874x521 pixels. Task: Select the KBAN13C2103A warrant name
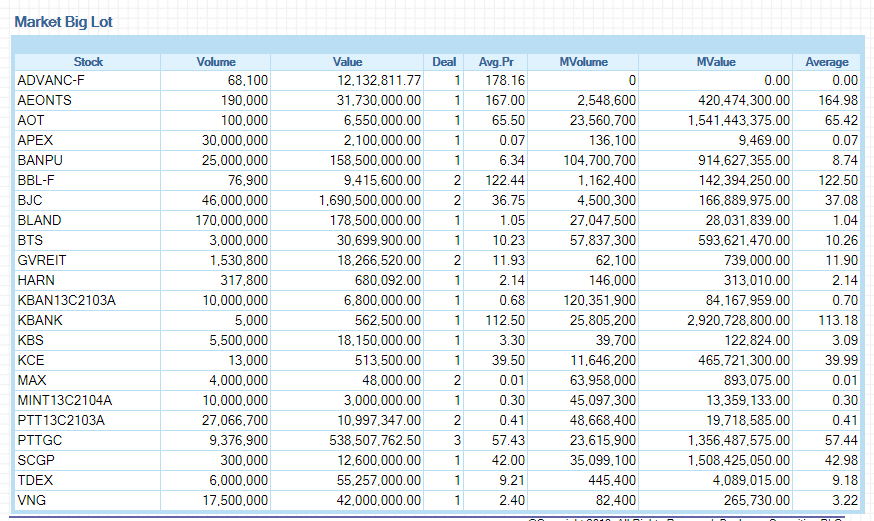pos(66,300)
